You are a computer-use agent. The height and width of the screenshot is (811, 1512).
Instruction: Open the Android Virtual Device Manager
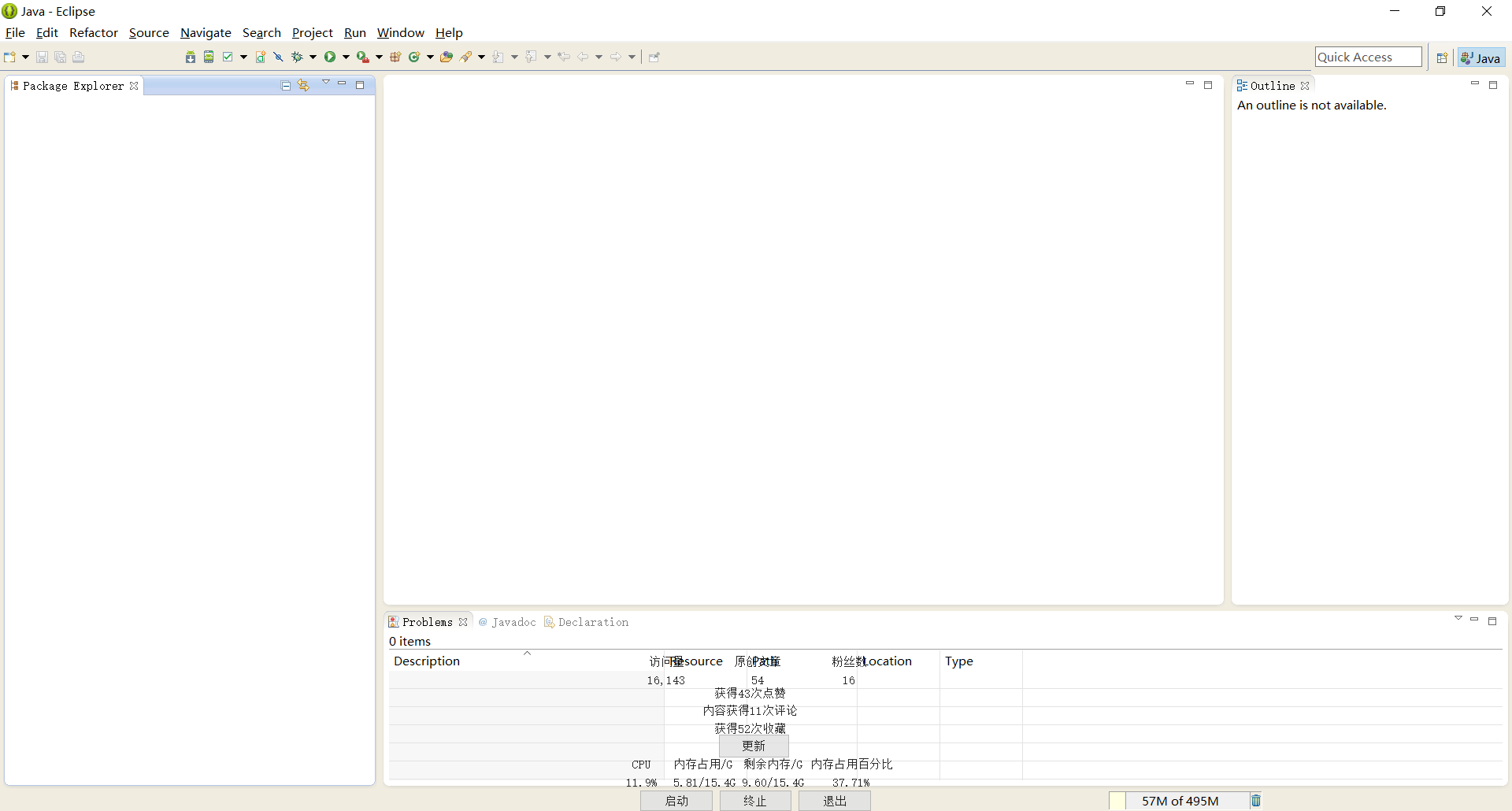209,56
